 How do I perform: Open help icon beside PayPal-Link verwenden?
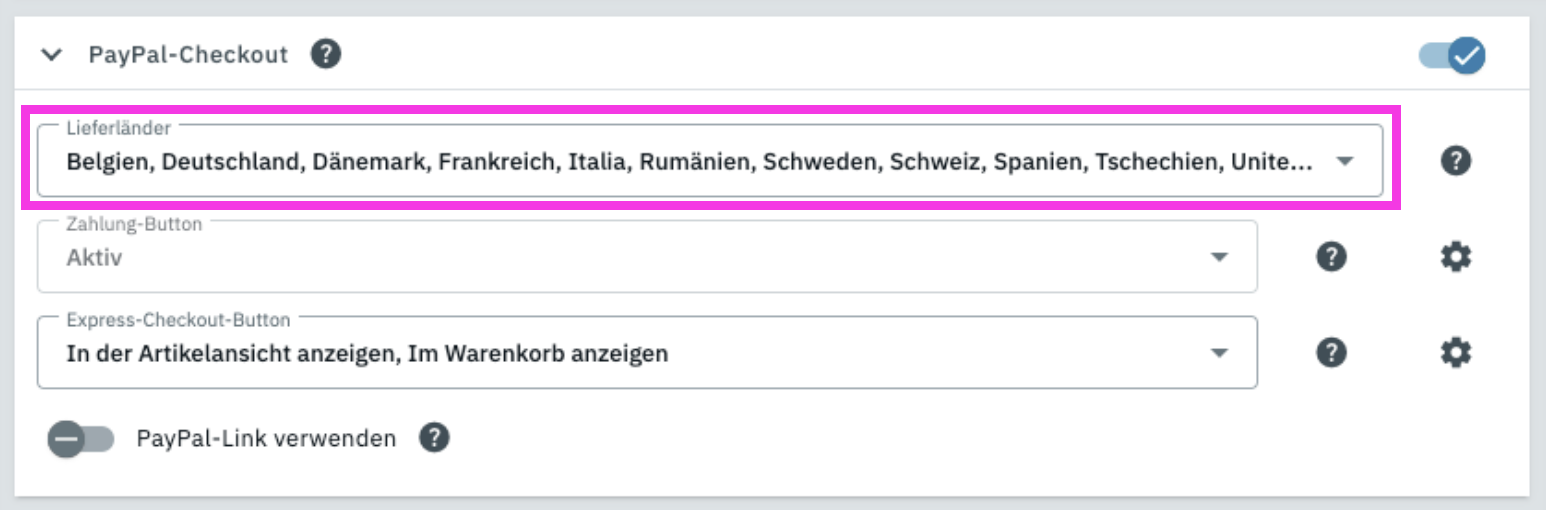(x=434, y=438)
